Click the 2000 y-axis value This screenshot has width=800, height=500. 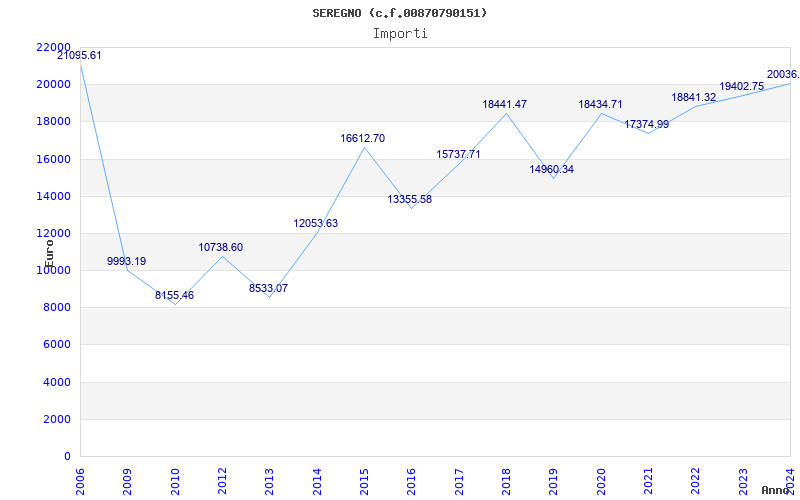pos(56,419)
